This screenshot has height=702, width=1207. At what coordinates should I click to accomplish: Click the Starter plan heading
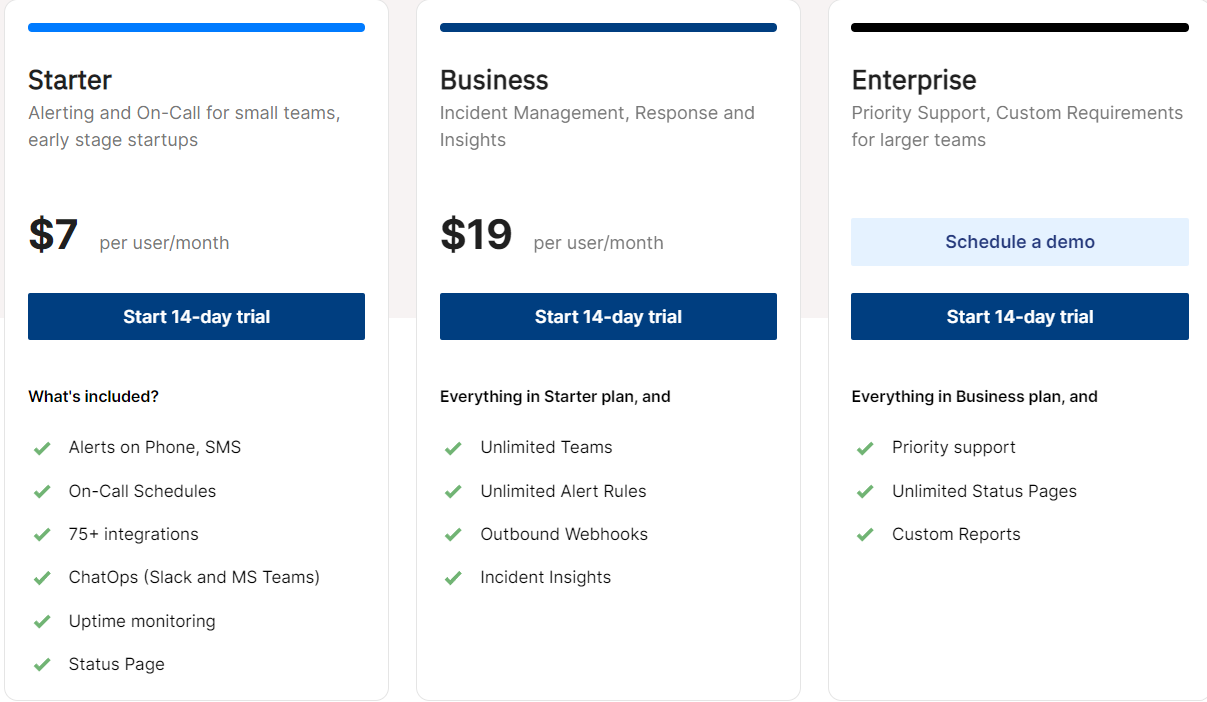[x=70, y=80]
